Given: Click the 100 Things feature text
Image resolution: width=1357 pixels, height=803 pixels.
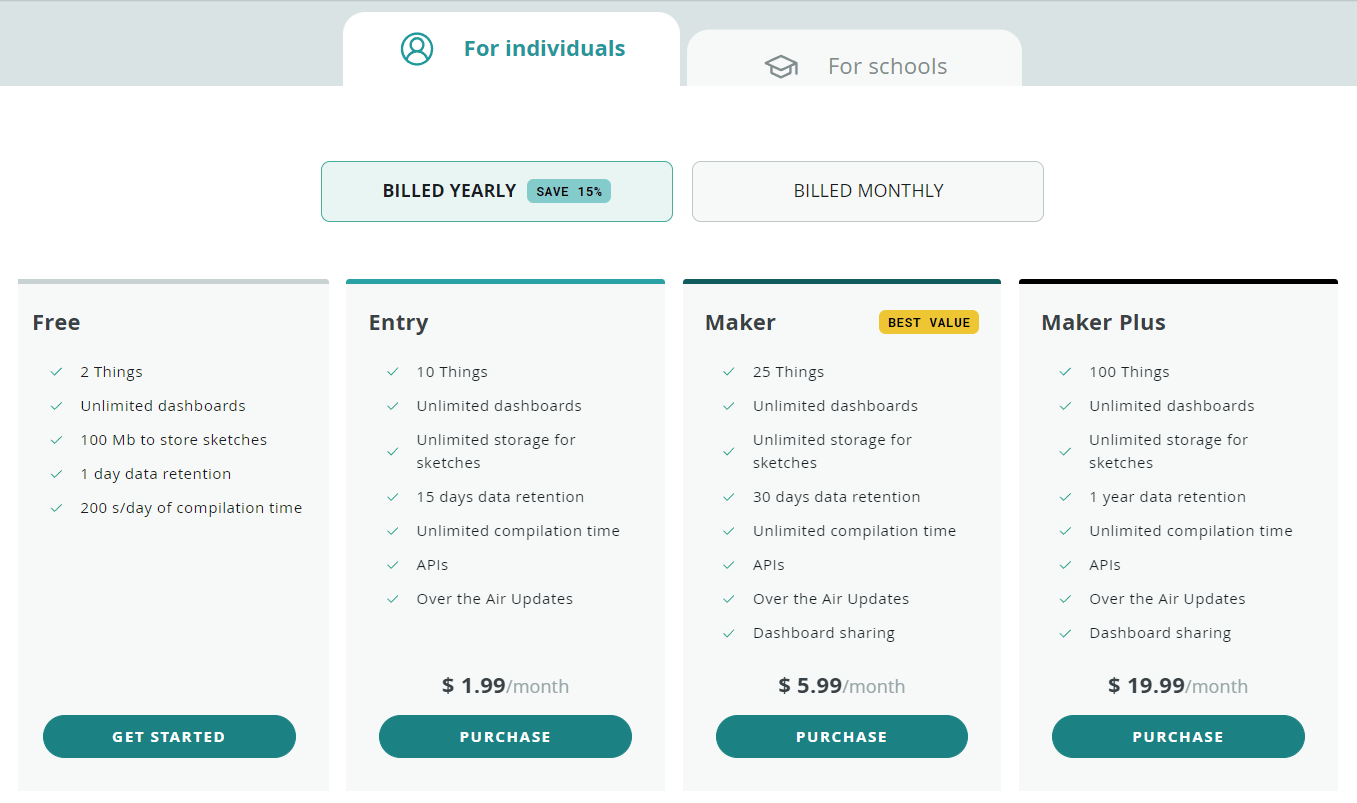Looking at the screenshot, I should click(1129, 372).
